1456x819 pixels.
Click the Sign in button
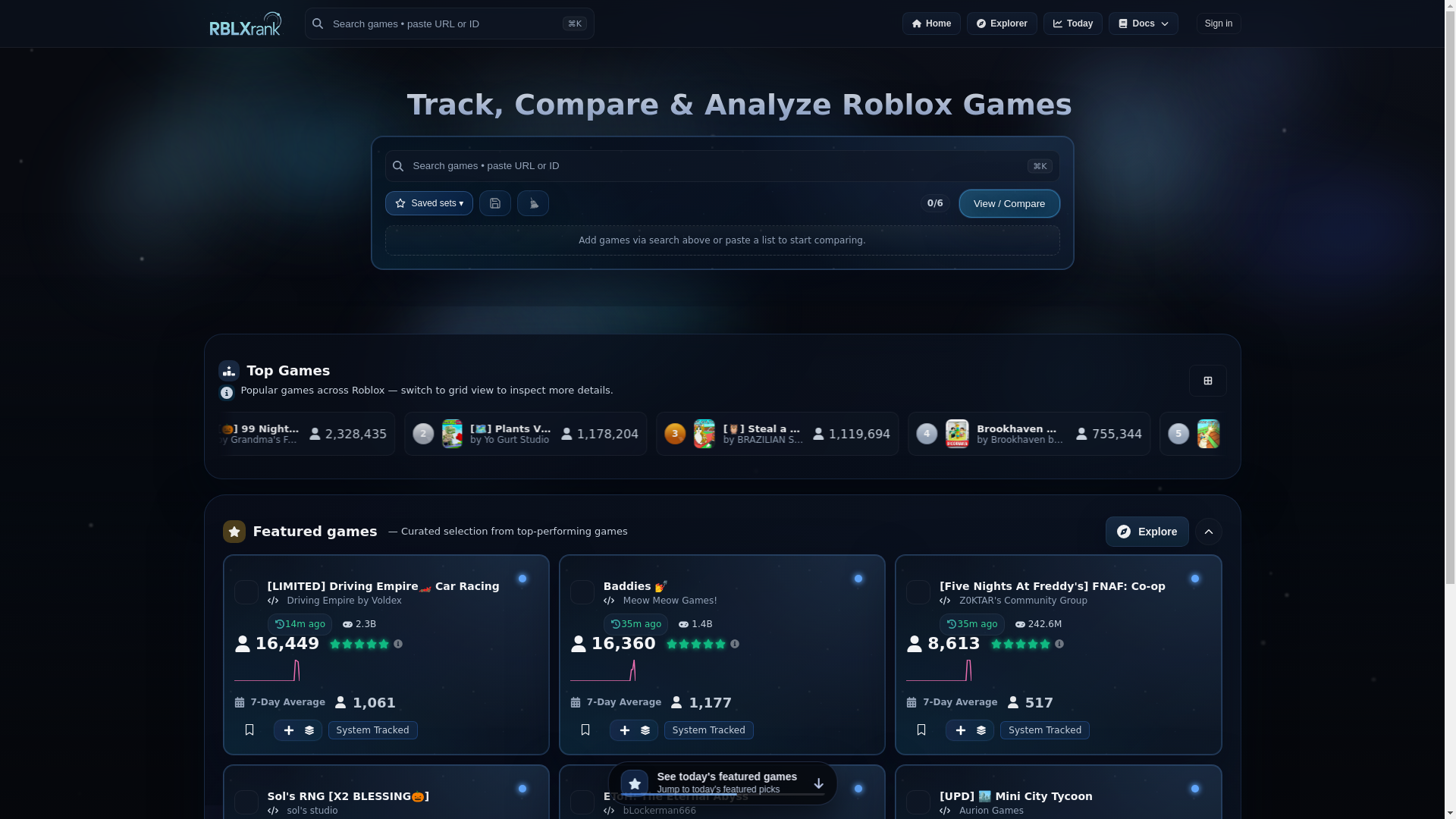pyautogui.click(x=1218, y=24)
